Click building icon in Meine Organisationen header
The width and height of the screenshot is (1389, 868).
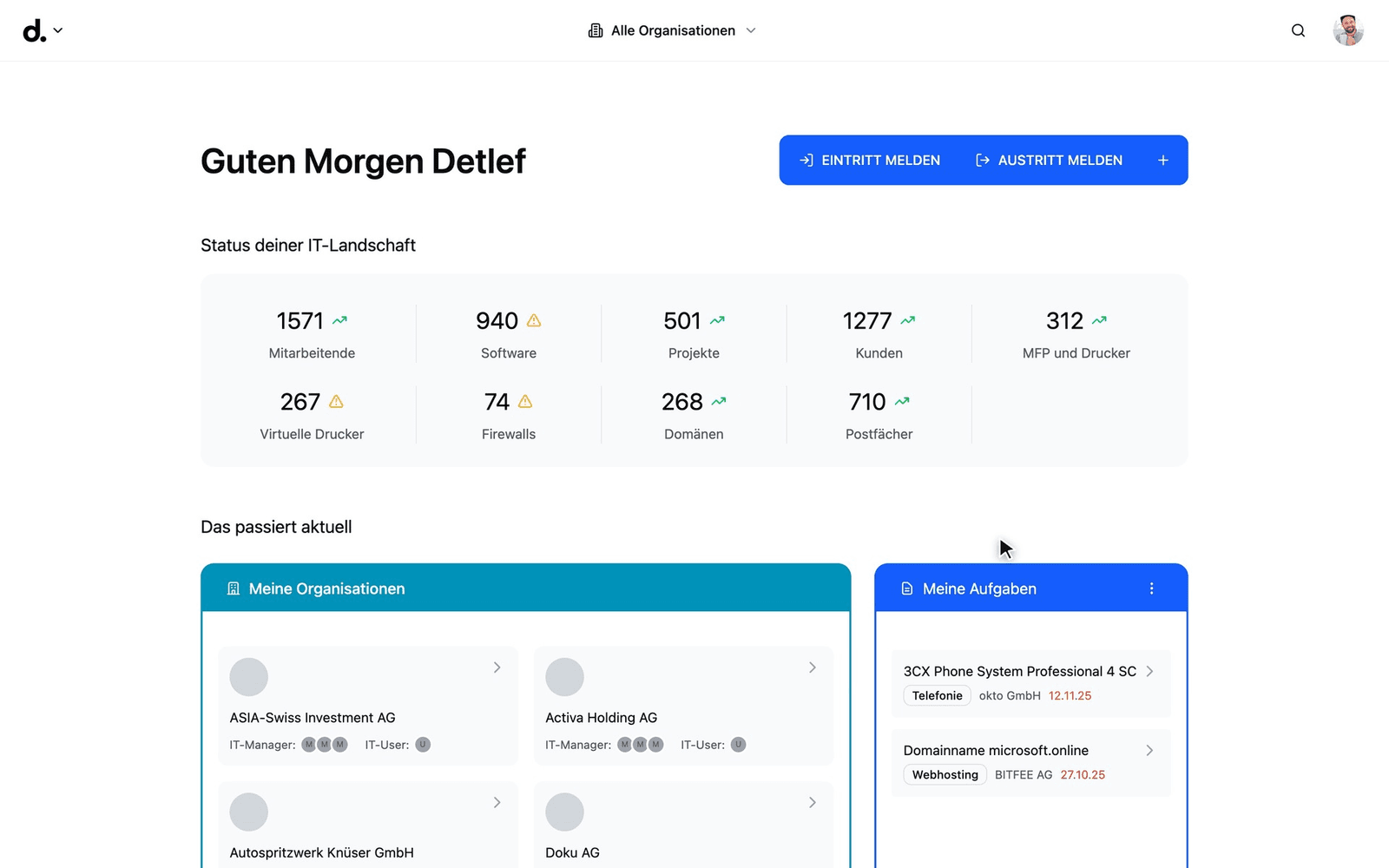pos(233,589)
